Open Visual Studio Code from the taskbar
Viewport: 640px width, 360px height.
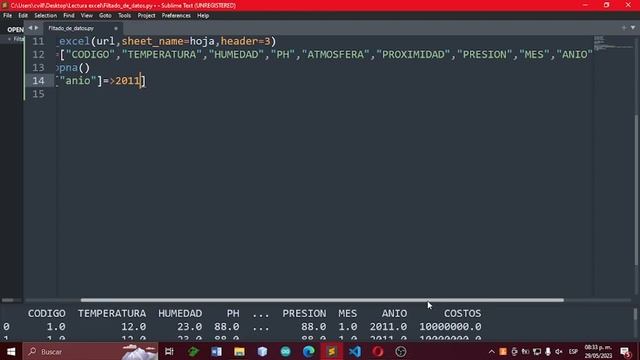[355, 351]
